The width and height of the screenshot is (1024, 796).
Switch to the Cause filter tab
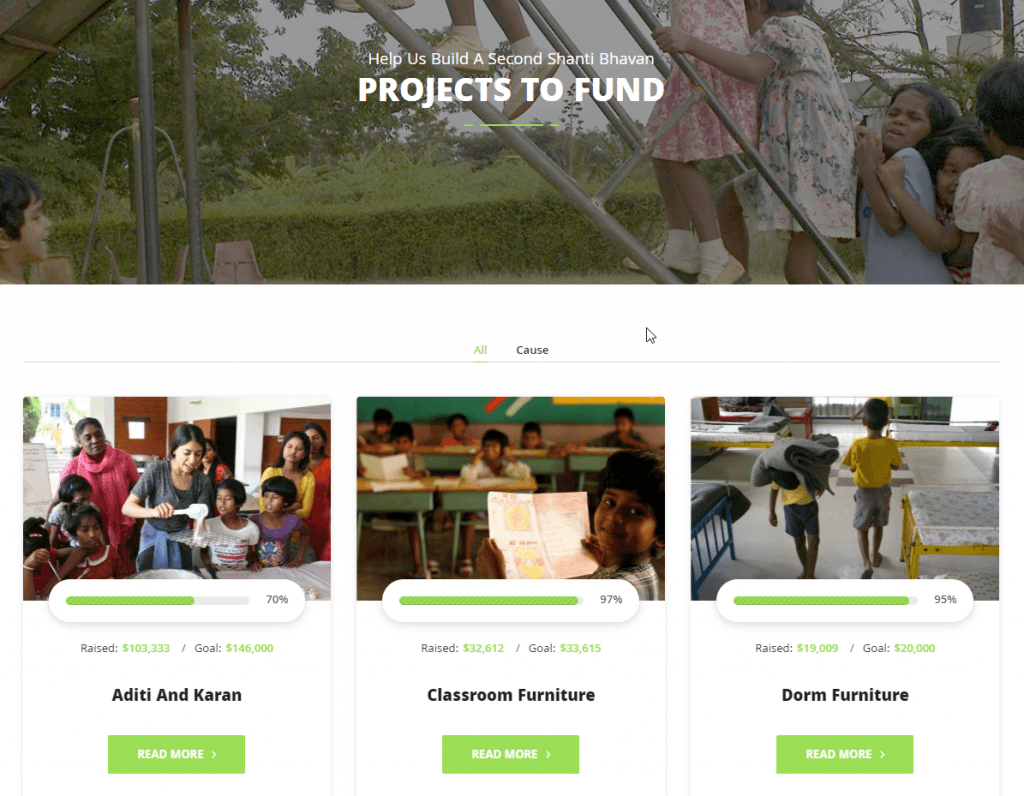point(532,350)
